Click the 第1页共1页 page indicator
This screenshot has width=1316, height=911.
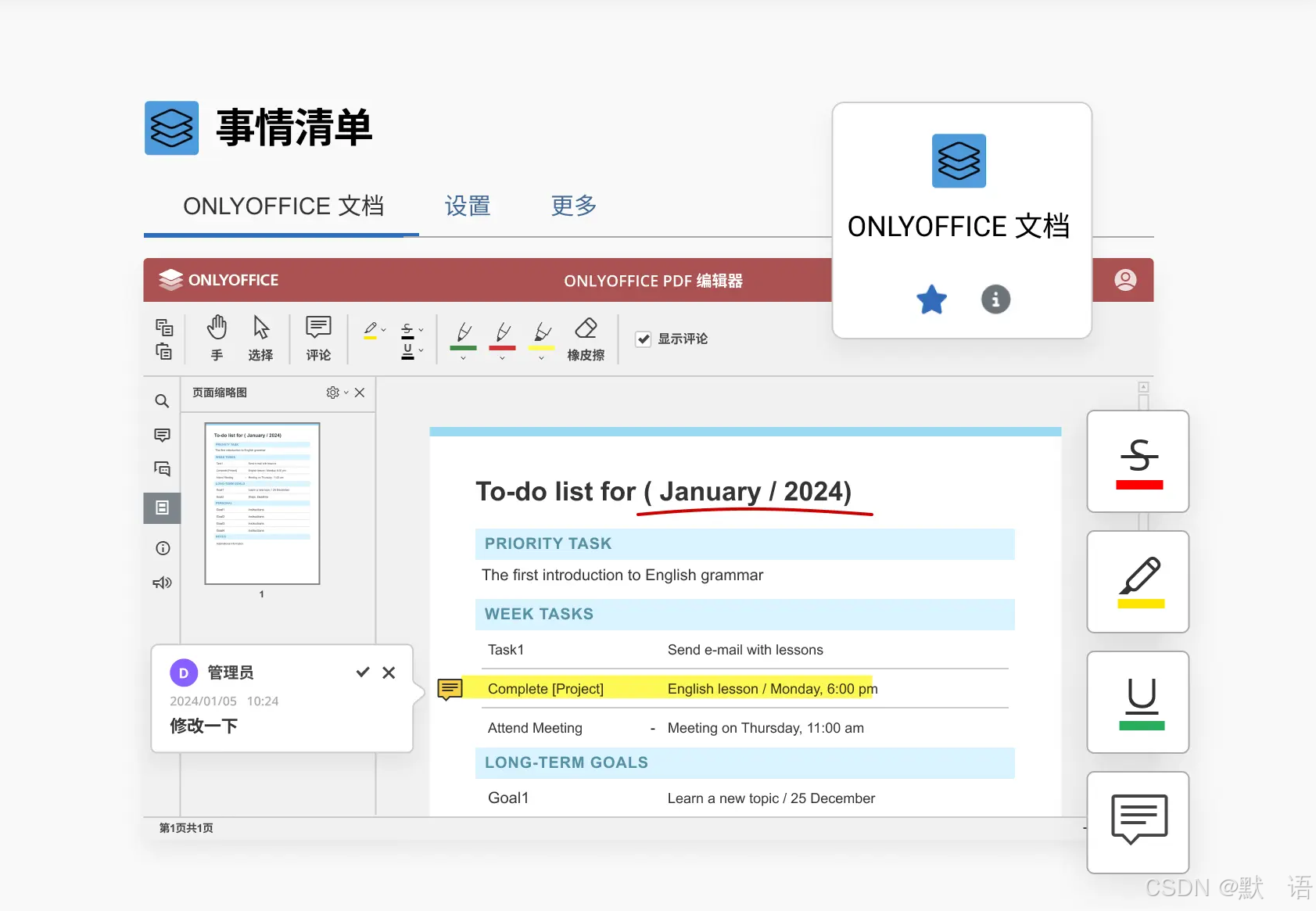pyautogui.click(x=186, y=828)
